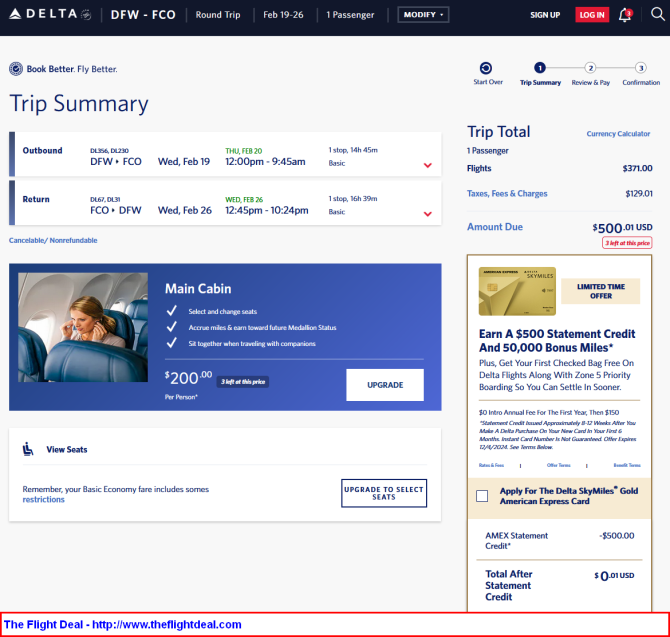The width and height of the screenshot is (670, 637).
Task: Select step 2 Review & Pay circle
Action: pyautogui.click(x=590, y=68)
